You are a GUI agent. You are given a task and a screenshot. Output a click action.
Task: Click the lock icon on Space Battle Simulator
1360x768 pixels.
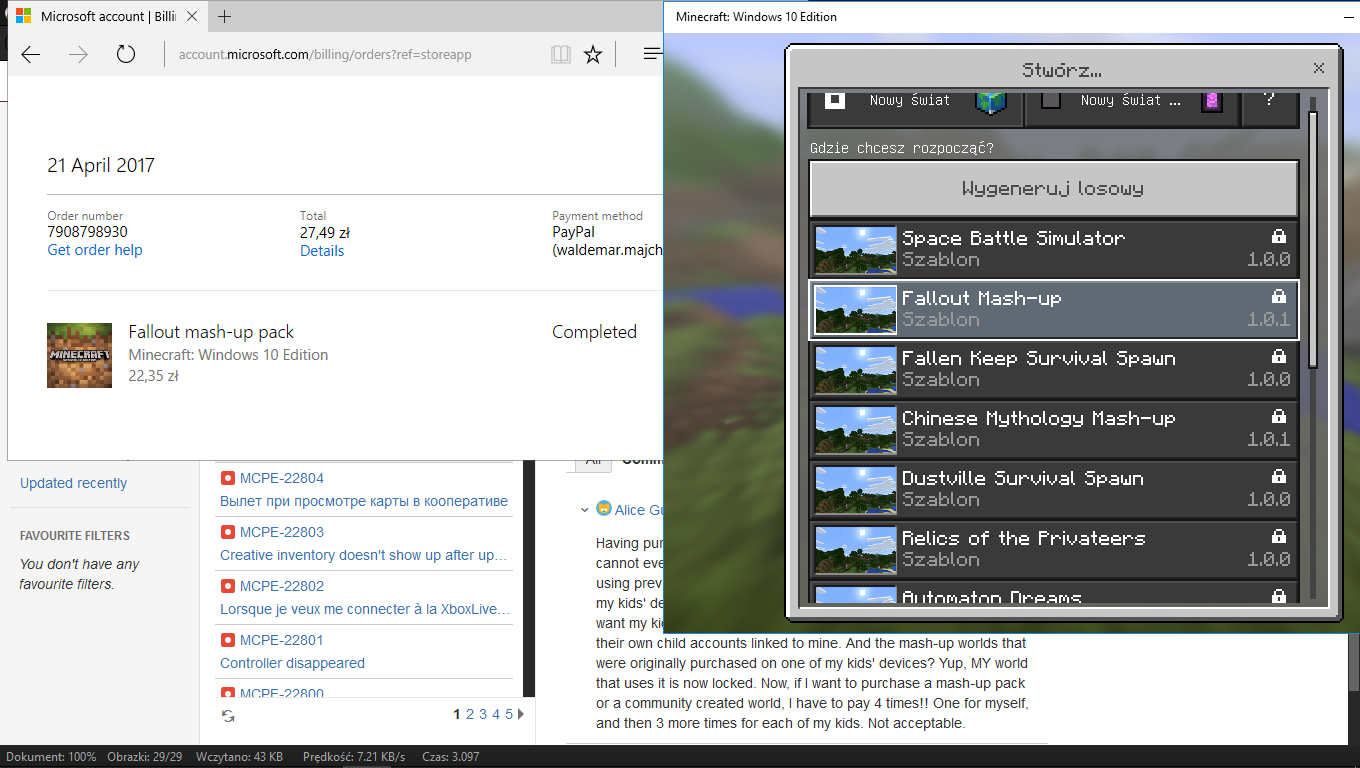[x=1278, y=237]
